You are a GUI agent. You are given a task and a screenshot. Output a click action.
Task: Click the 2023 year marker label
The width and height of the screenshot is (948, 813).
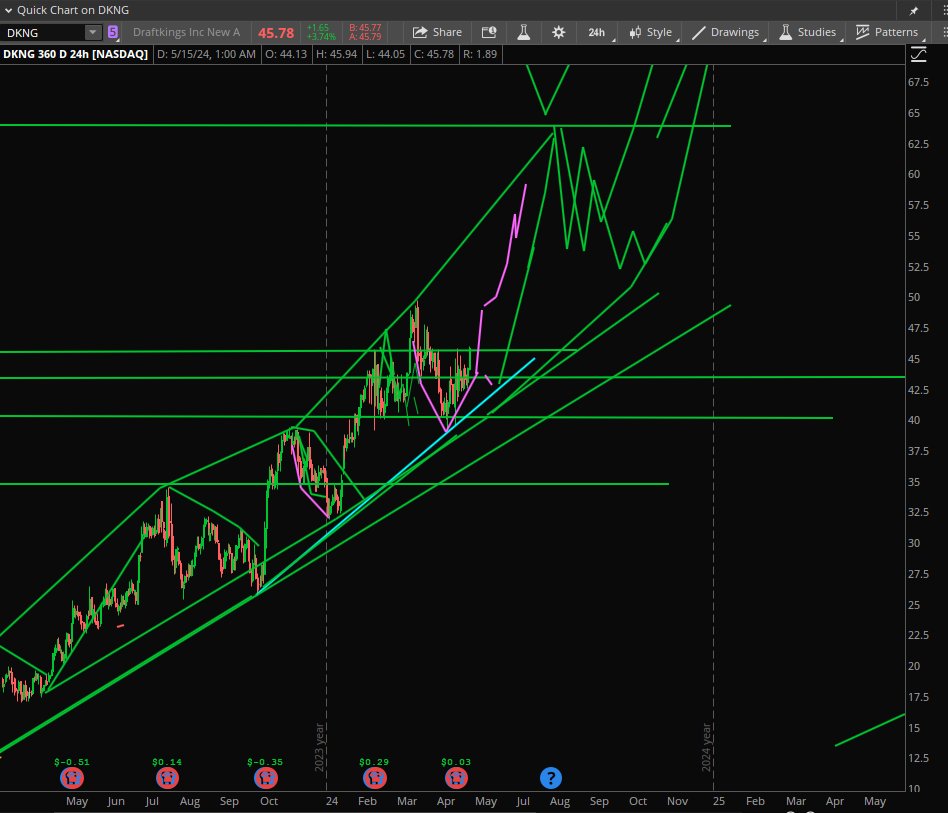pos(320,747)
